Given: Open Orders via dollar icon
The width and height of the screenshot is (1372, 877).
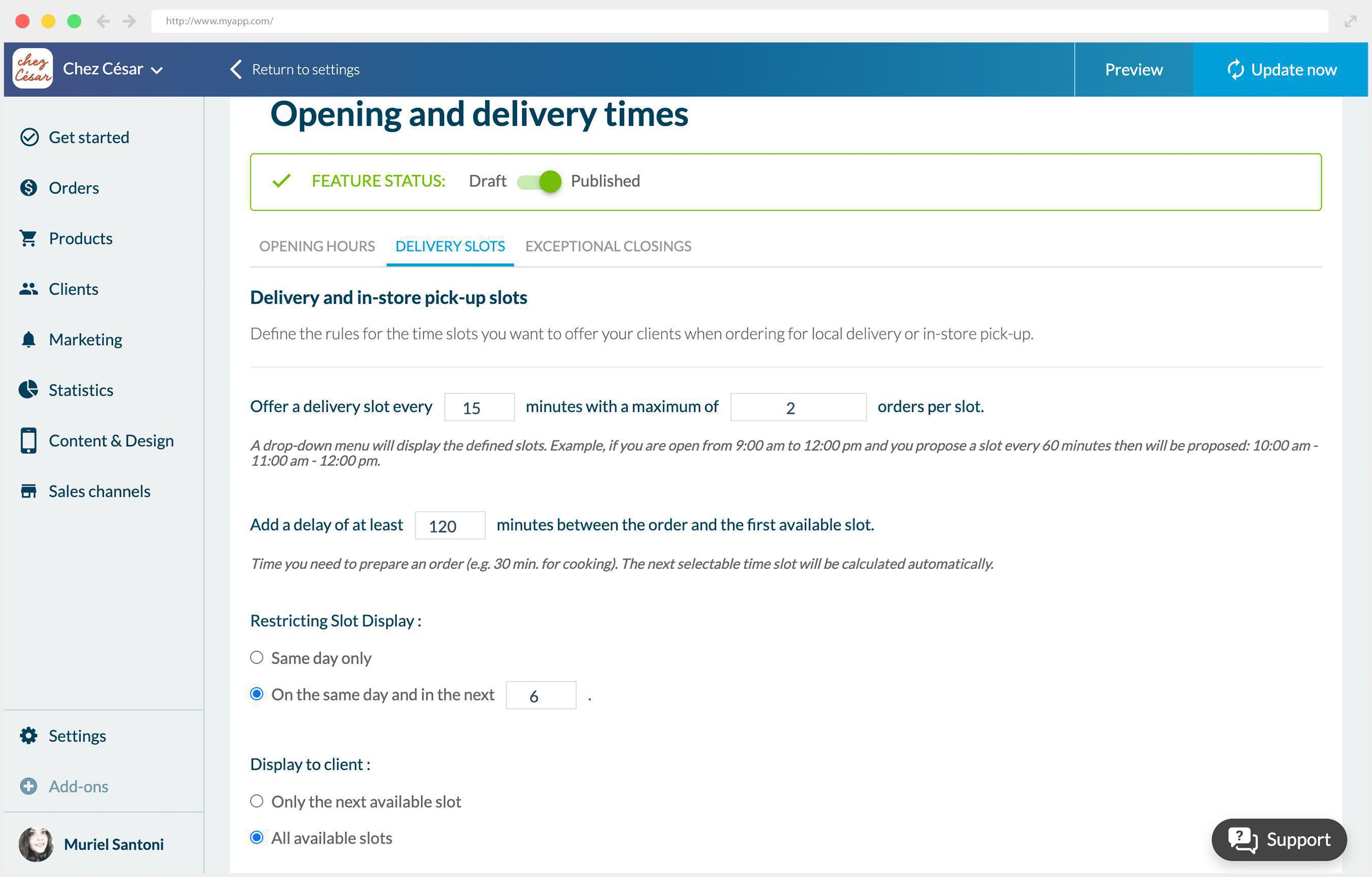Looking at the screenshot, I should click(x=28, y=187).
